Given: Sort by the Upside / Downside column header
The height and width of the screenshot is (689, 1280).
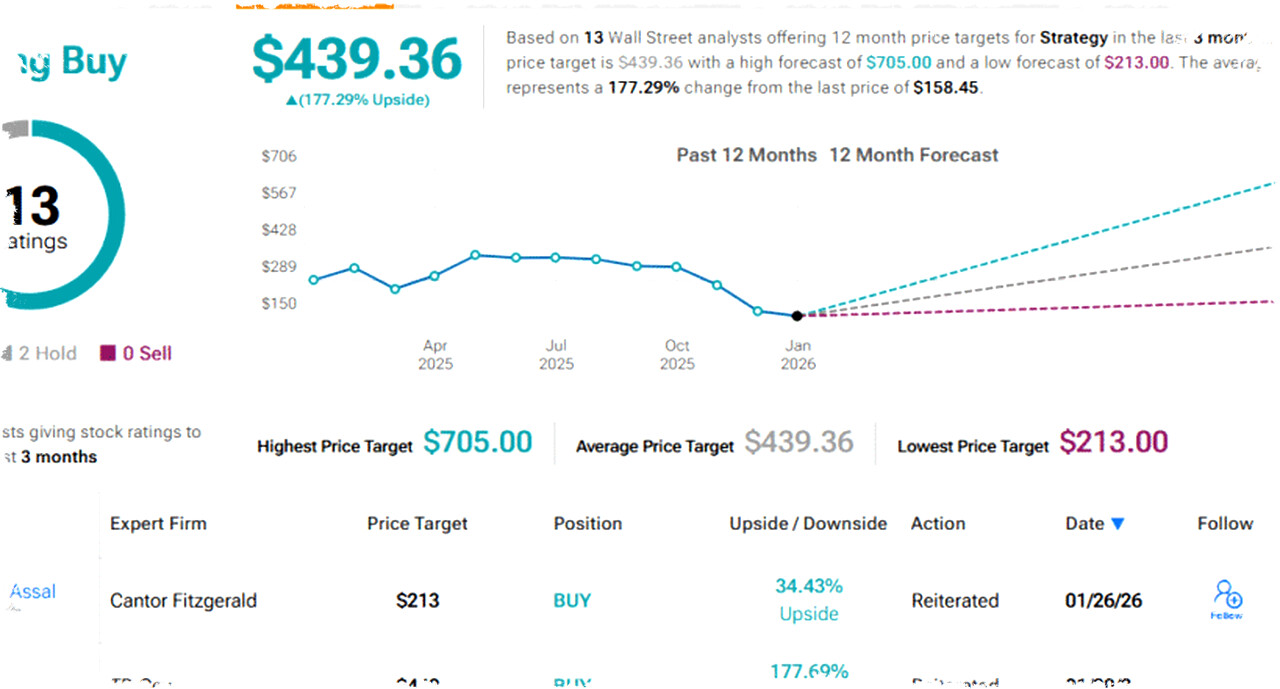Looking at the screenshot, I should pos(808,524).
